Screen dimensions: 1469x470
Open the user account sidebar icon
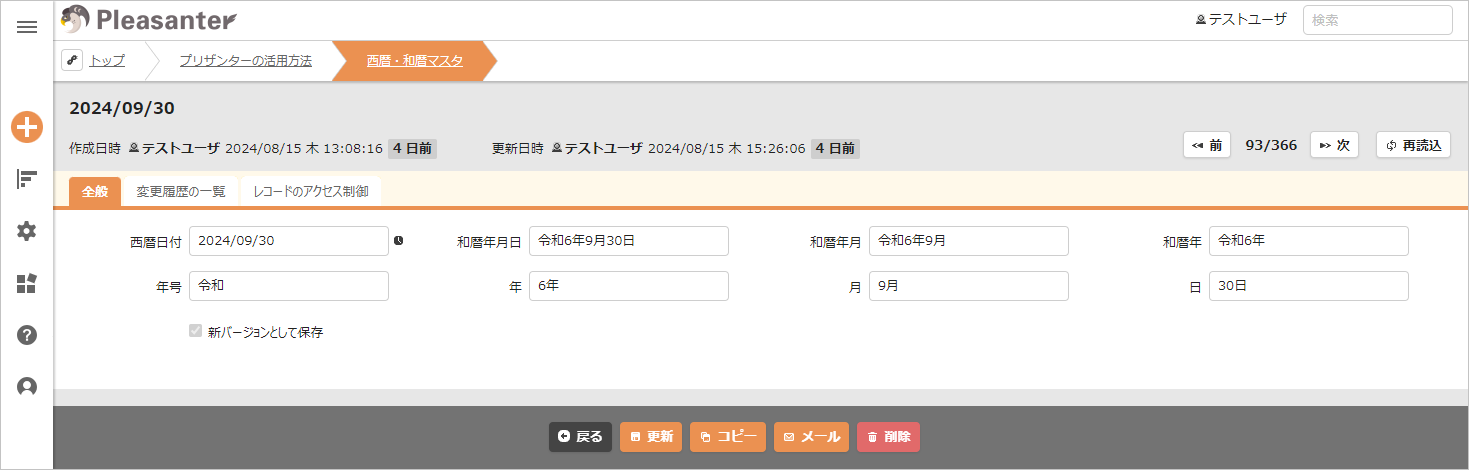tap(27, 387)
